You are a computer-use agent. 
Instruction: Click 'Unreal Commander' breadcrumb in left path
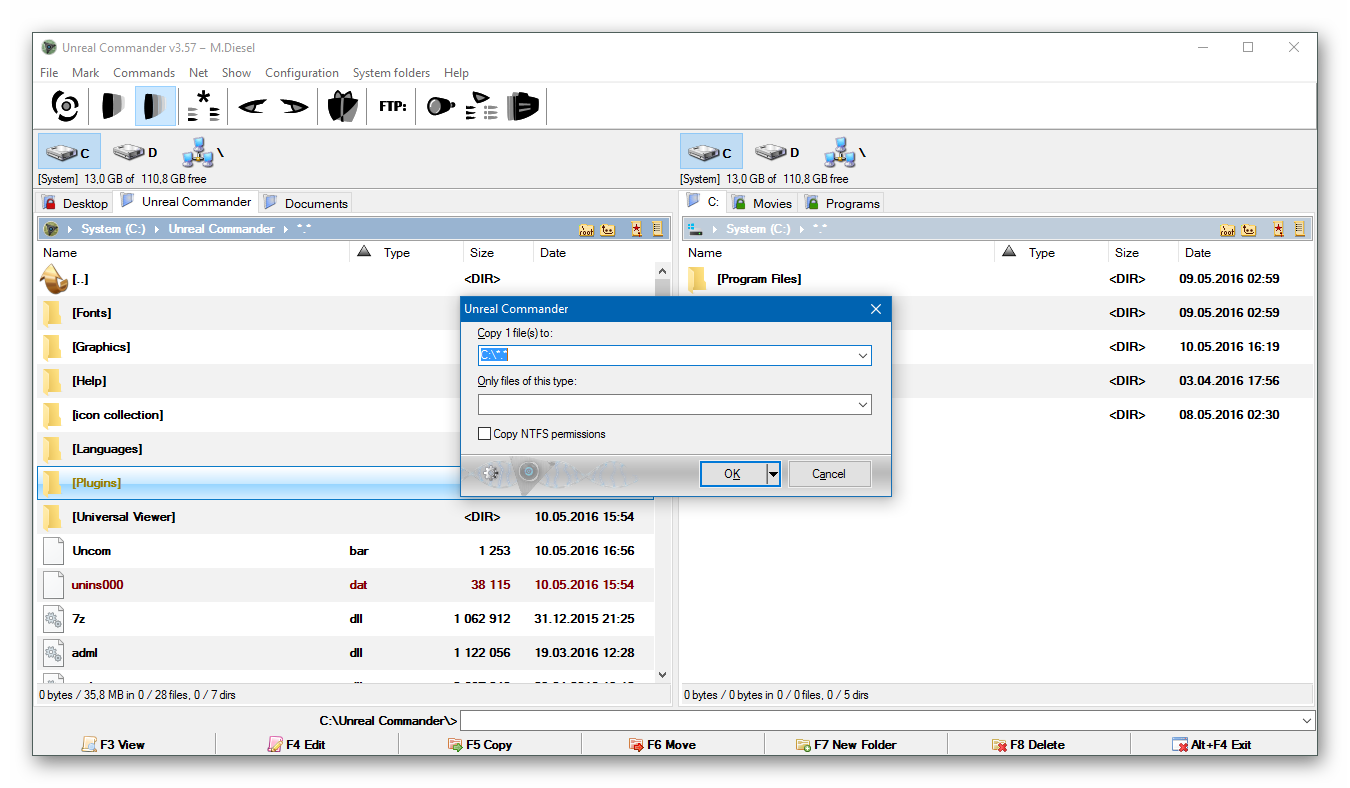(221, 229)
